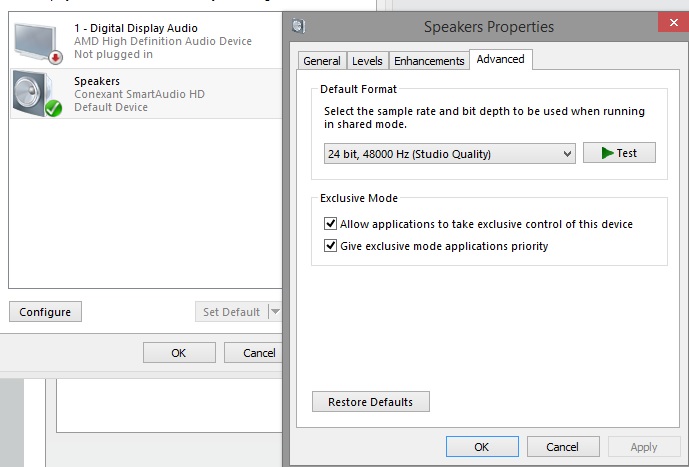Select the Advanced tab
Viewport: 689px width, 467px height.
501,59
